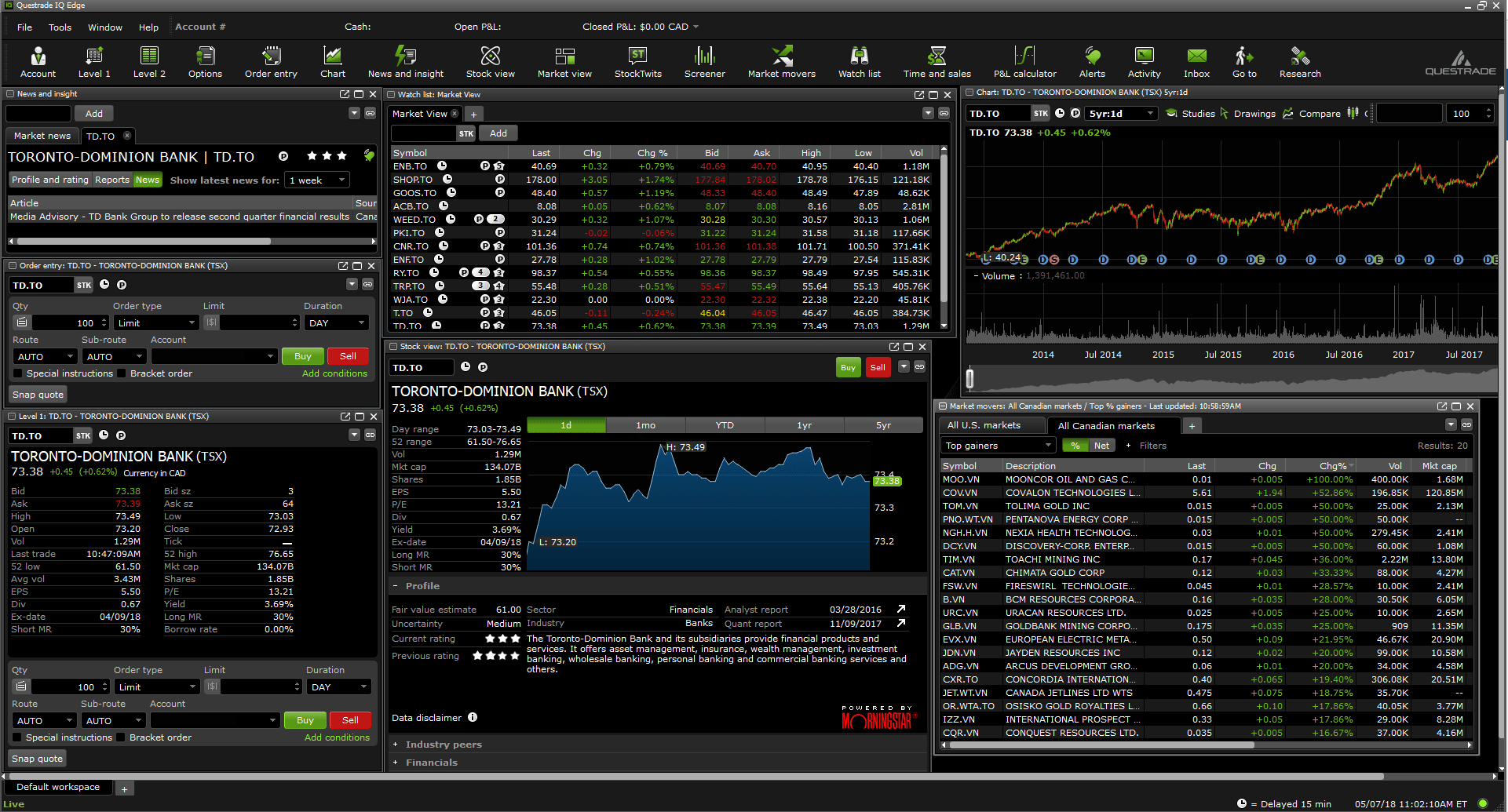Open the Time and sales window
Image resolution: width=1508 pixels, height=812 pixels.
click(937, 62)
